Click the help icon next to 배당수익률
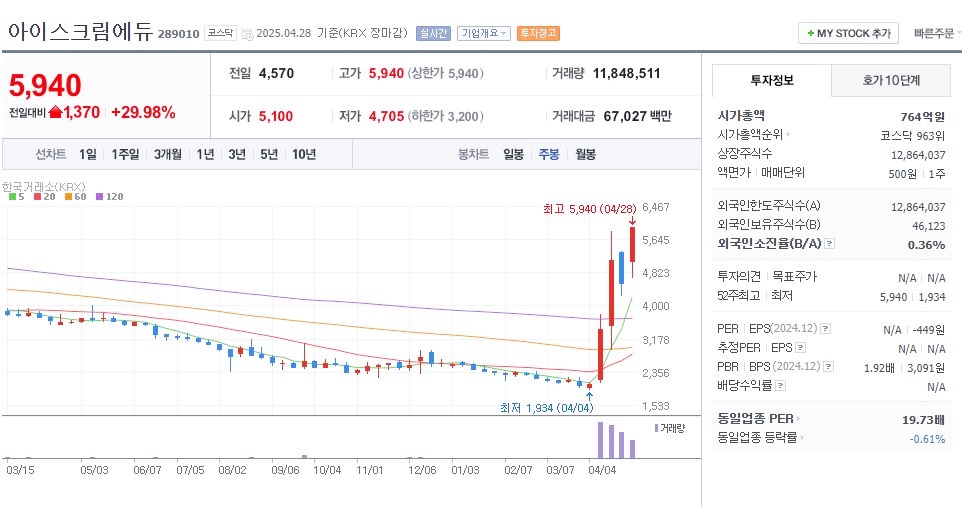 (x=780, y=385)
